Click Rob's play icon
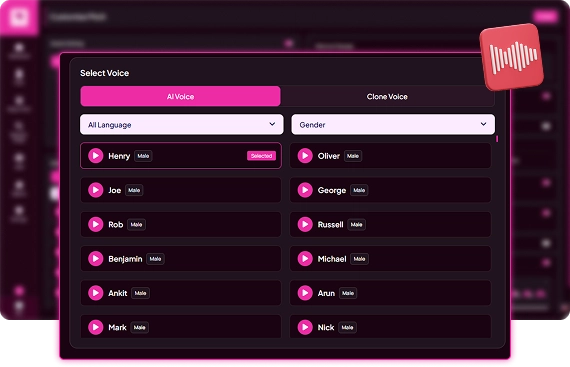This screenshot has height=367, width=570. click(96, 225)
